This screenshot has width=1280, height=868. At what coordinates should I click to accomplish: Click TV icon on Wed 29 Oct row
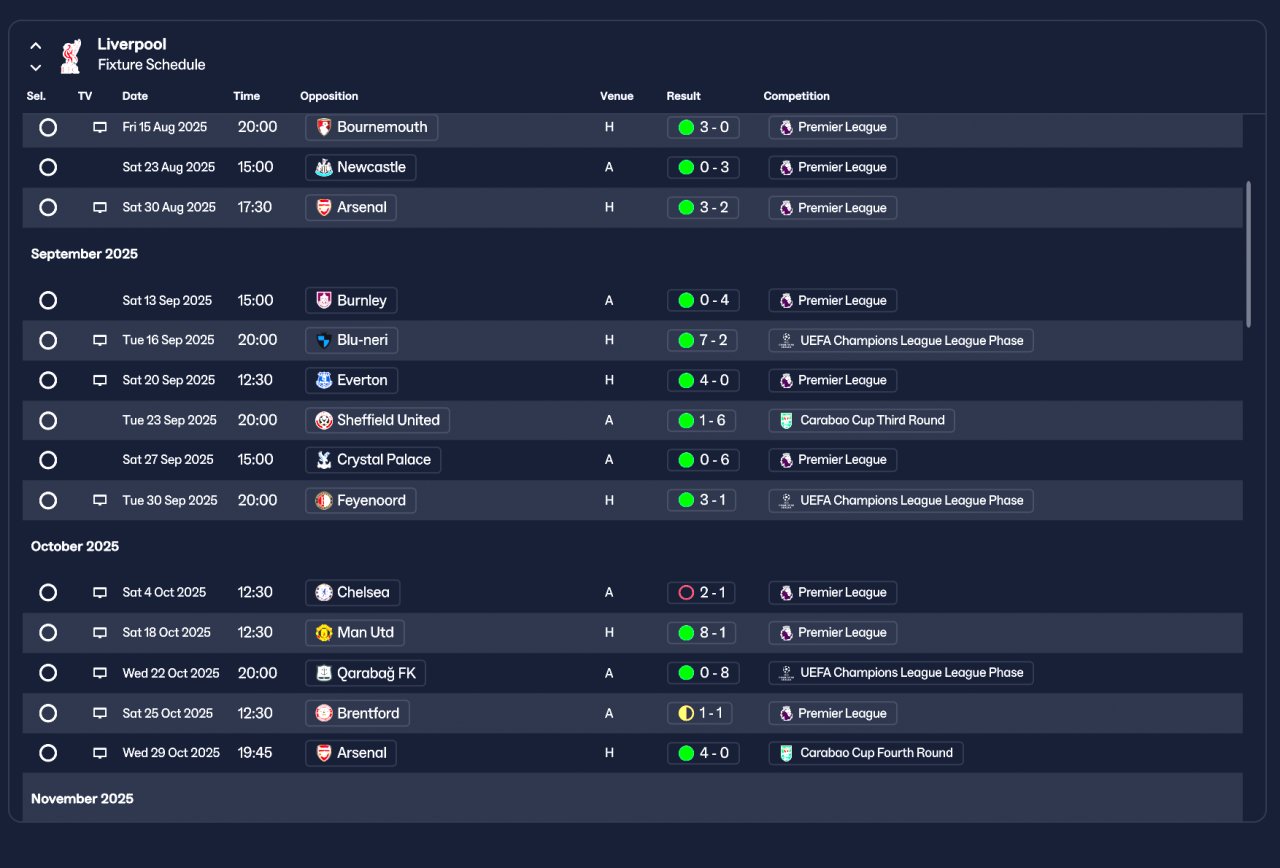[100, 753]
